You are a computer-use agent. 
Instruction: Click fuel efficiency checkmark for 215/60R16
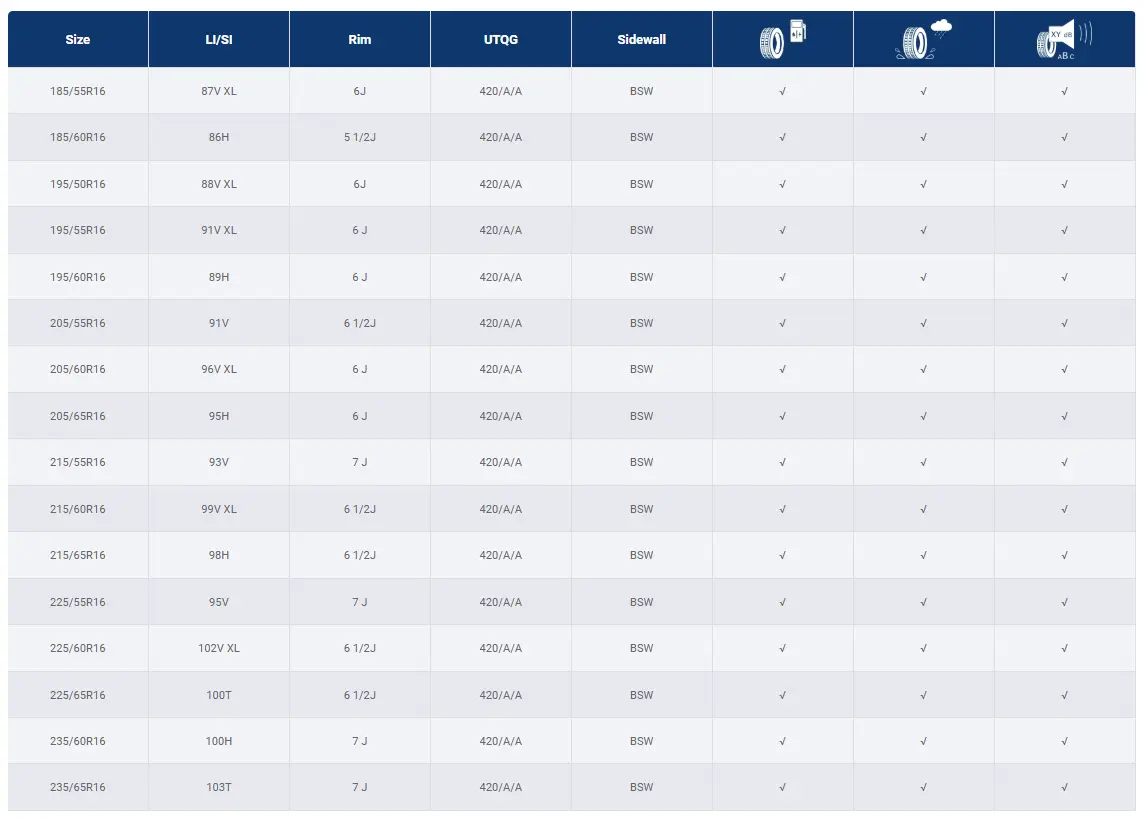coord(782,509)
